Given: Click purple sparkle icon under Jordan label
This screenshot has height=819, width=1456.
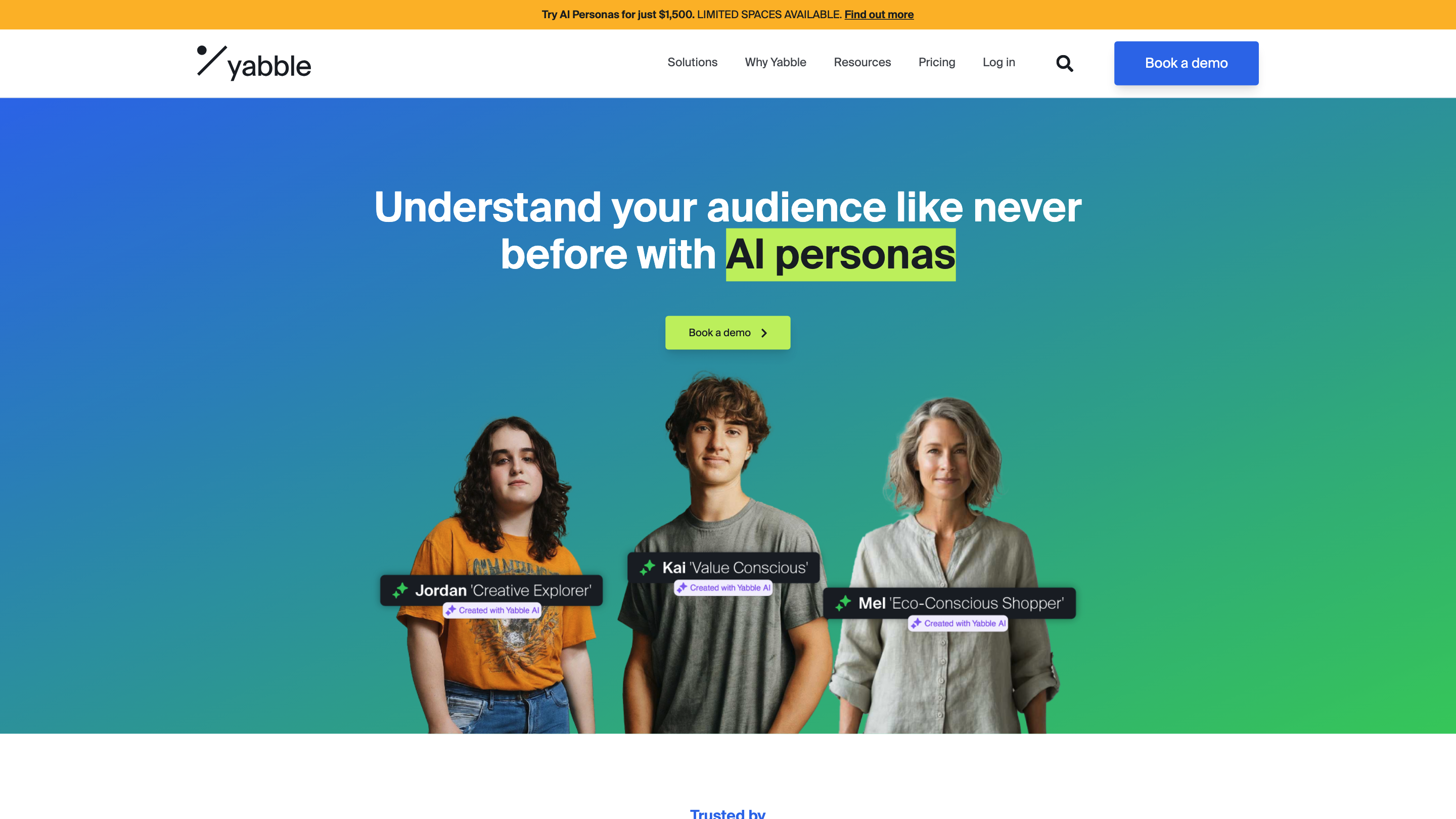Looking at the screenshot, I should pos(450,610).
